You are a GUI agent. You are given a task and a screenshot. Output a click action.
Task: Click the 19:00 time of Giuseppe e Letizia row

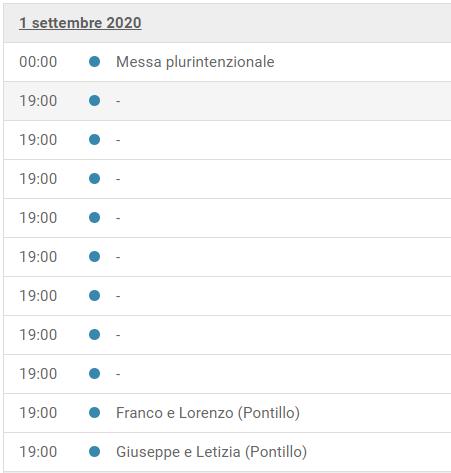pyautogui.click(x=38, y=452)
